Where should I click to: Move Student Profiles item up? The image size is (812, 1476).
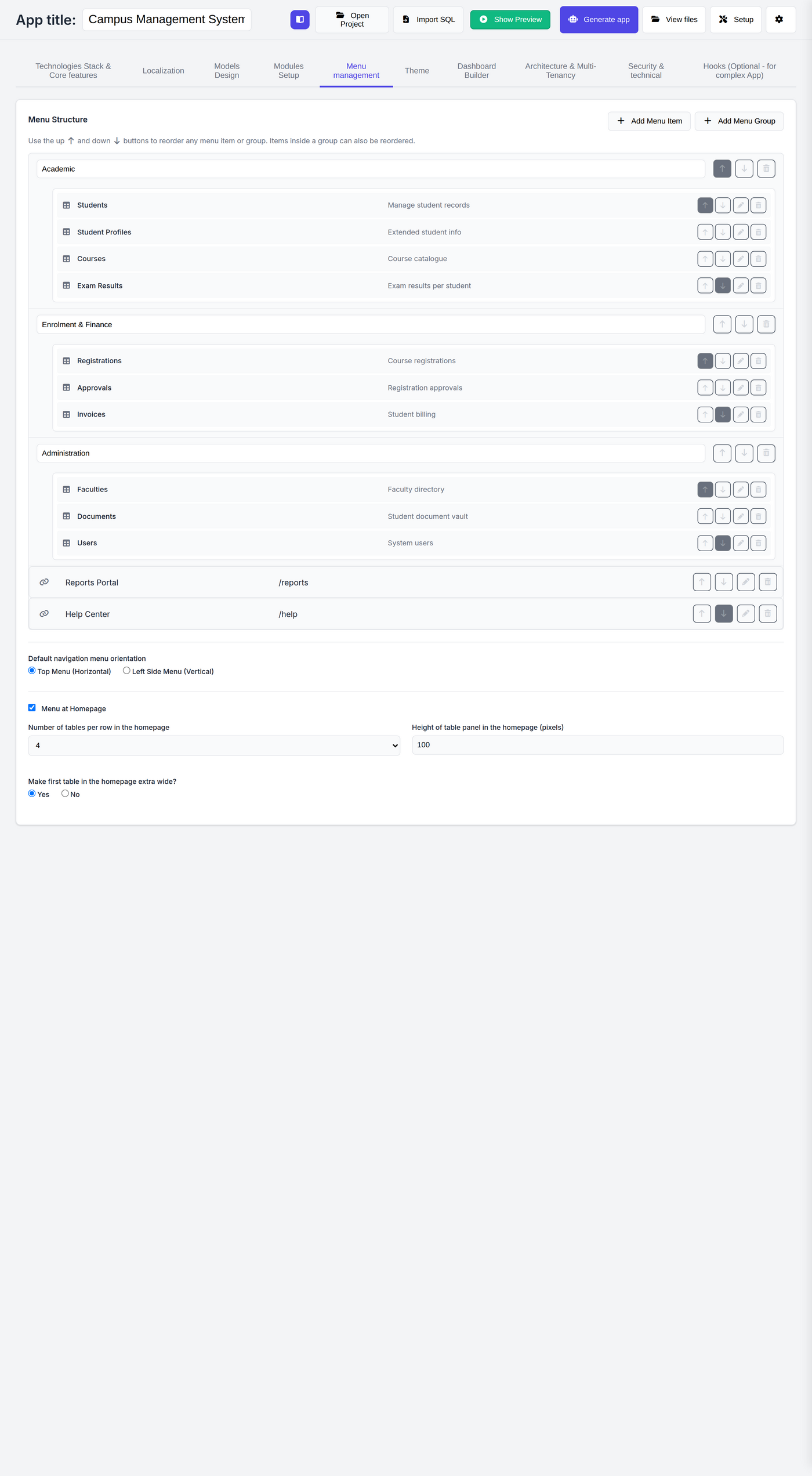pyautogui.click(x=705, y=232)
